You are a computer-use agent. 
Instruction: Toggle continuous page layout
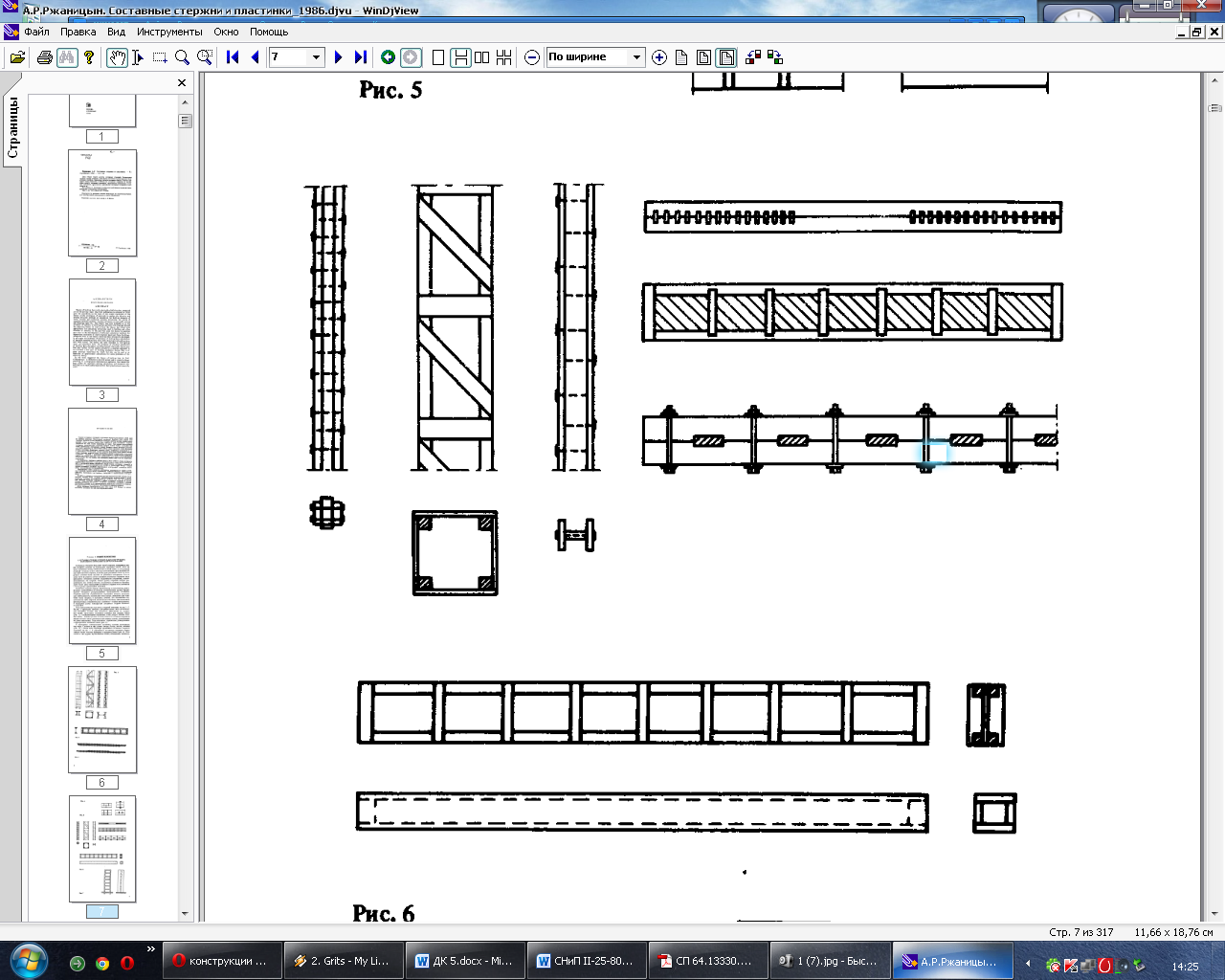(x=460, y=57)
